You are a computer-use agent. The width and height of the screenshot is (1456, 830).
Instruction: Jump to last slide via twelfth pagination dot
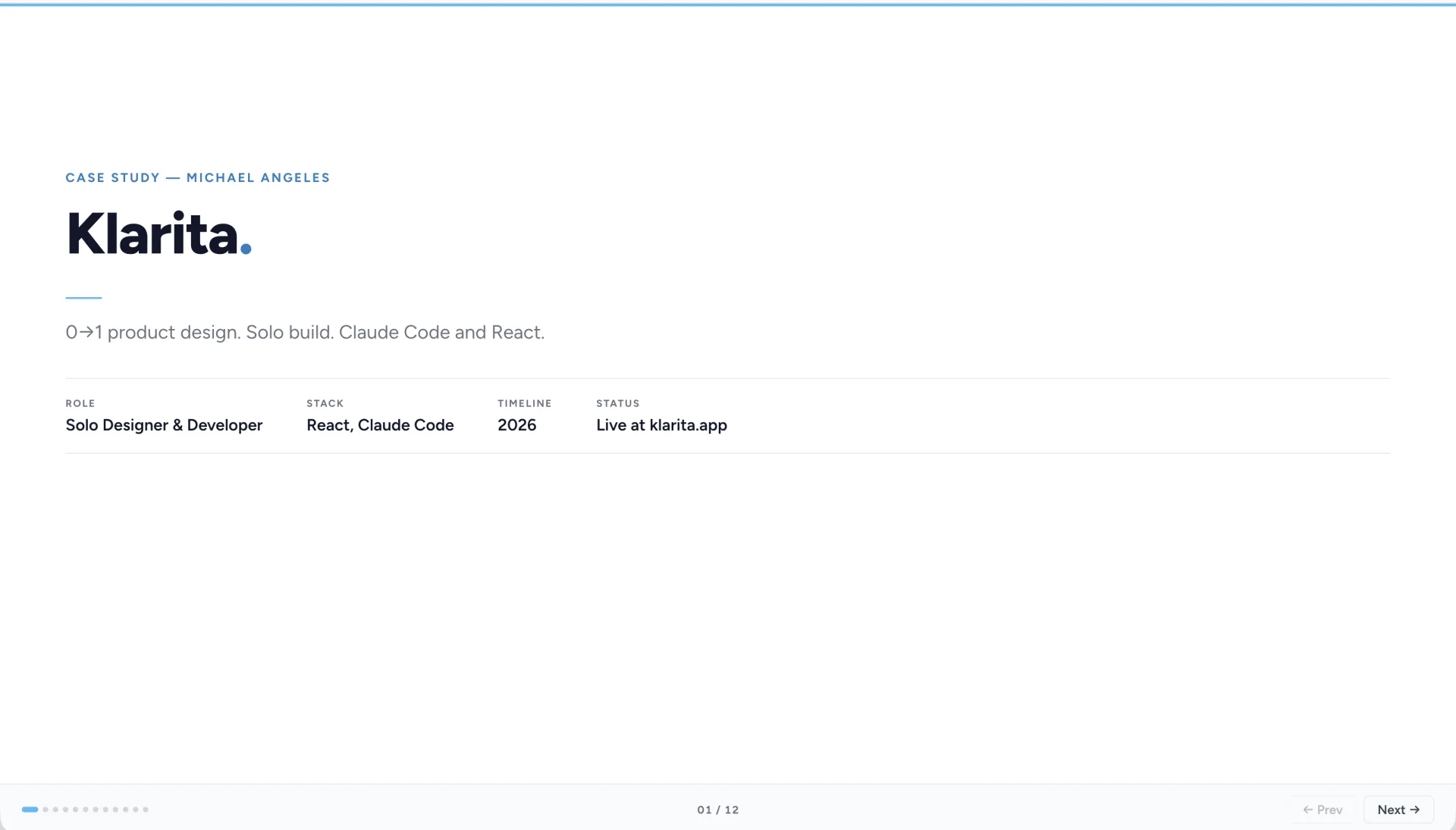(146, 810)
